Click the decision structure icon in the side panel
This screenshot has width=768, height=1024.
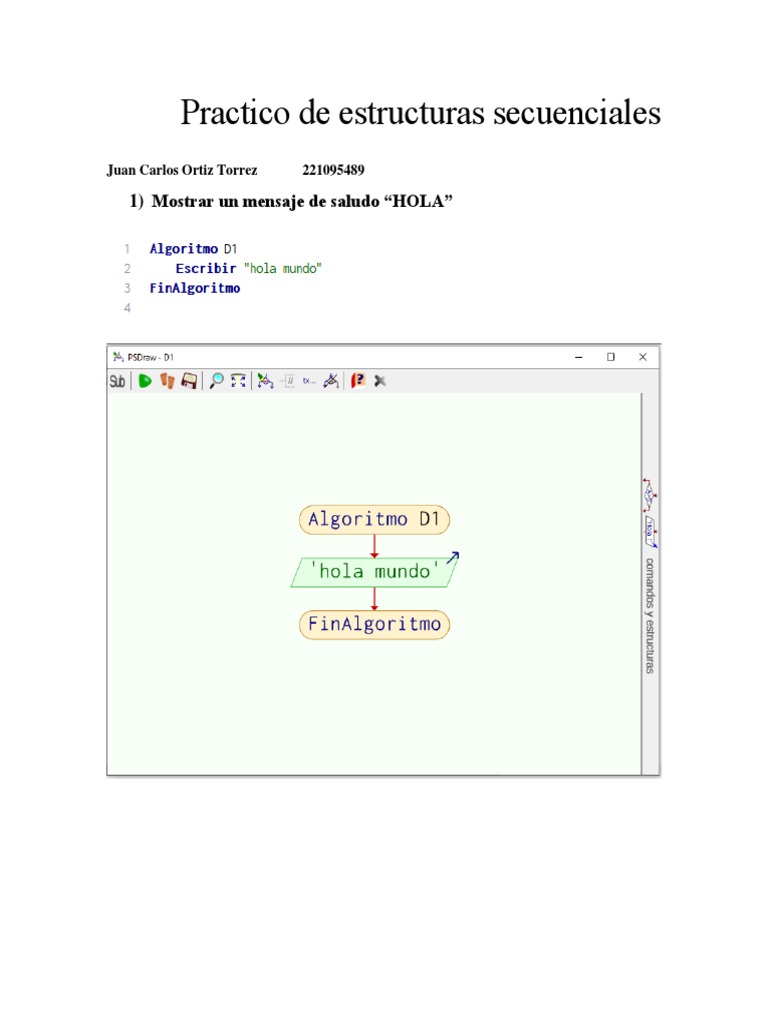650,495
